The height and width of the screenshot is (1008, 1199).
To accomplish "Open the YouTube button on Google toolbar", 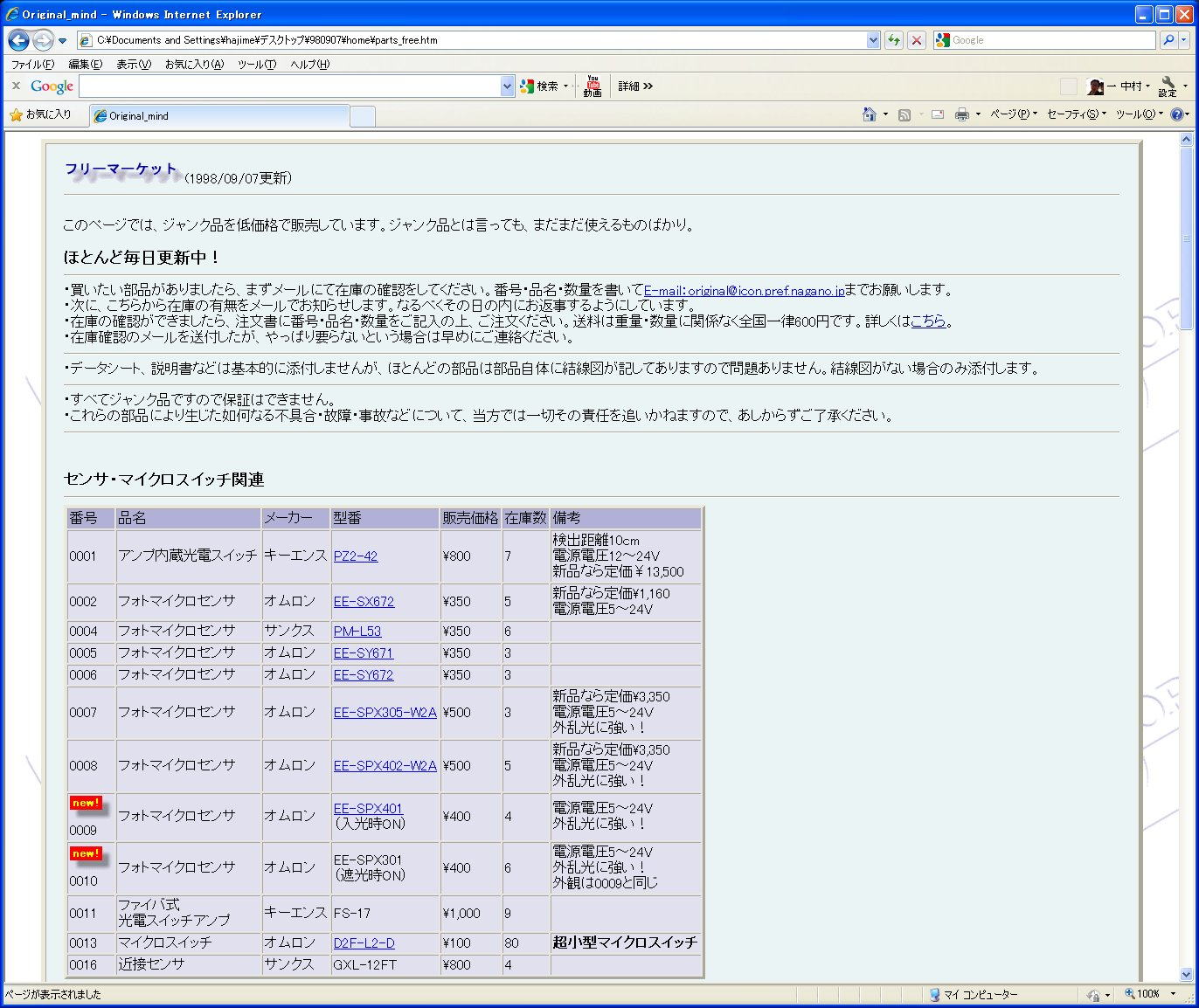I will pyautogui.click(x=593, y=86).
